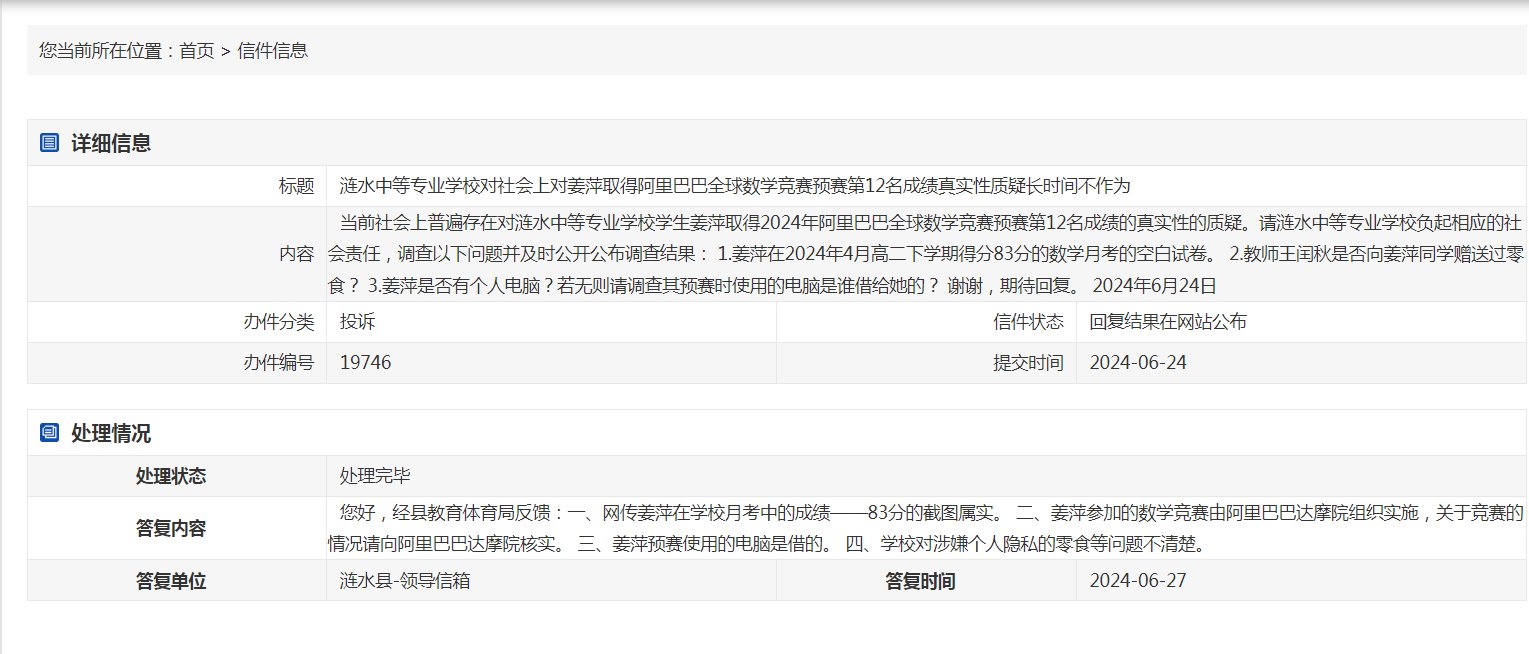
Task: Click the 标题 row label
Action: pos(296,186)
